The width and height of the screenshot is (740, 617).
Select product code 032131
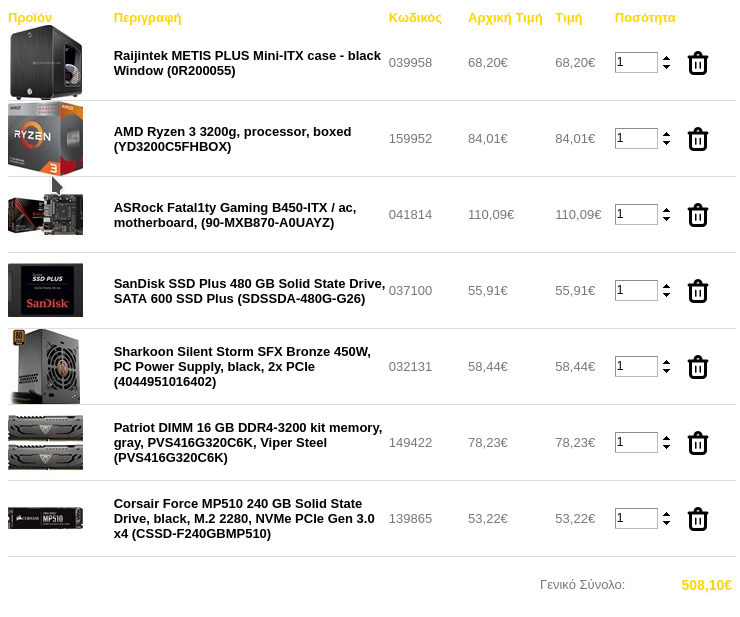(410, 367)
